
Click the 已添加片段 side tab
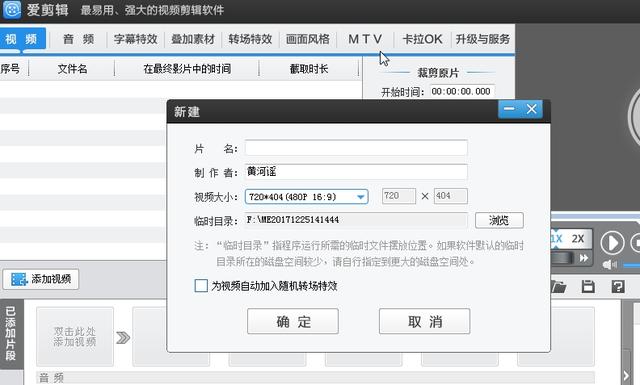[x=11, y=333]
